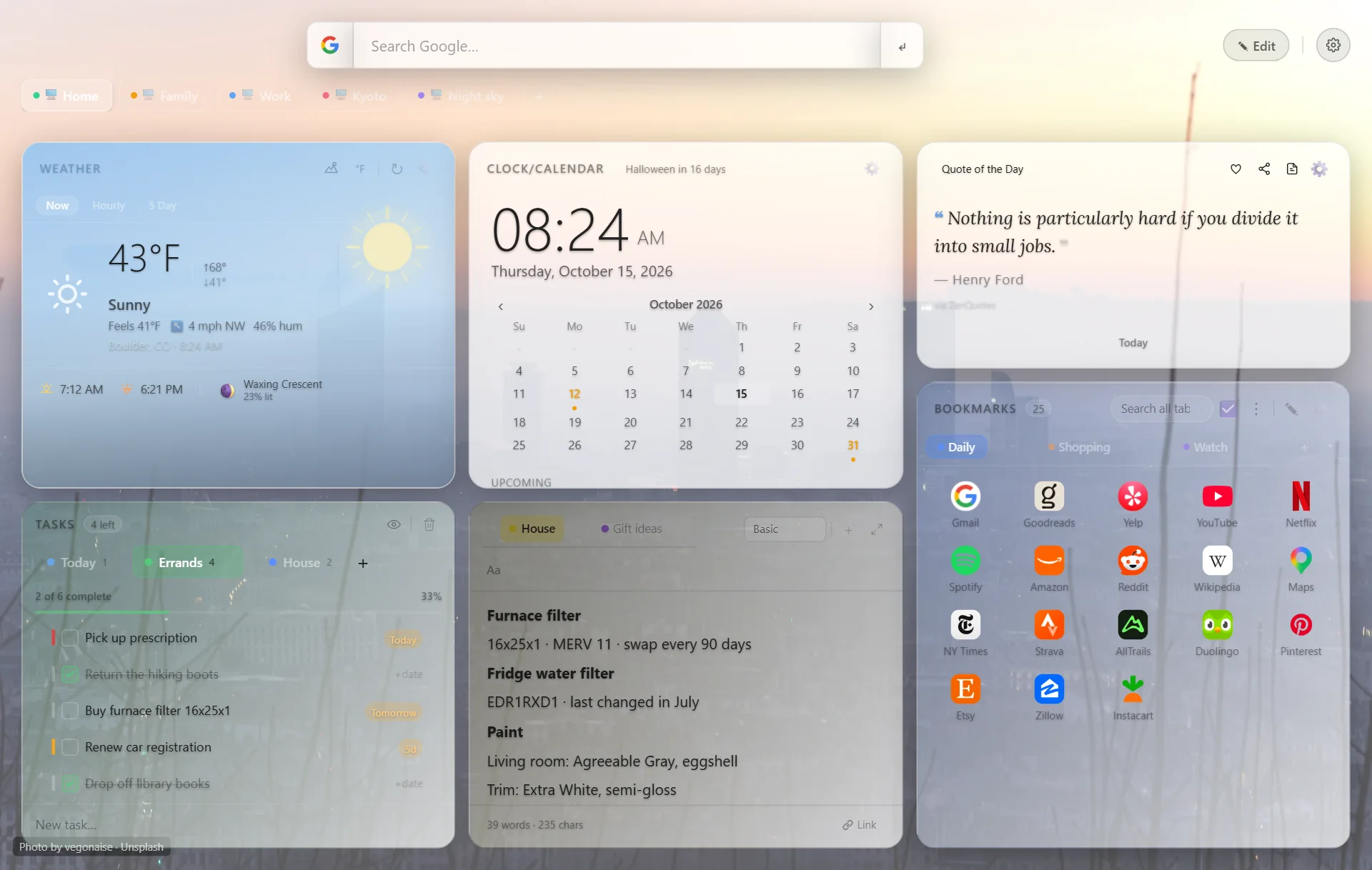The height and width of the screenshot is (870, 1372).
Task: Copy the quote using document icon
Action: (1292, 169)
